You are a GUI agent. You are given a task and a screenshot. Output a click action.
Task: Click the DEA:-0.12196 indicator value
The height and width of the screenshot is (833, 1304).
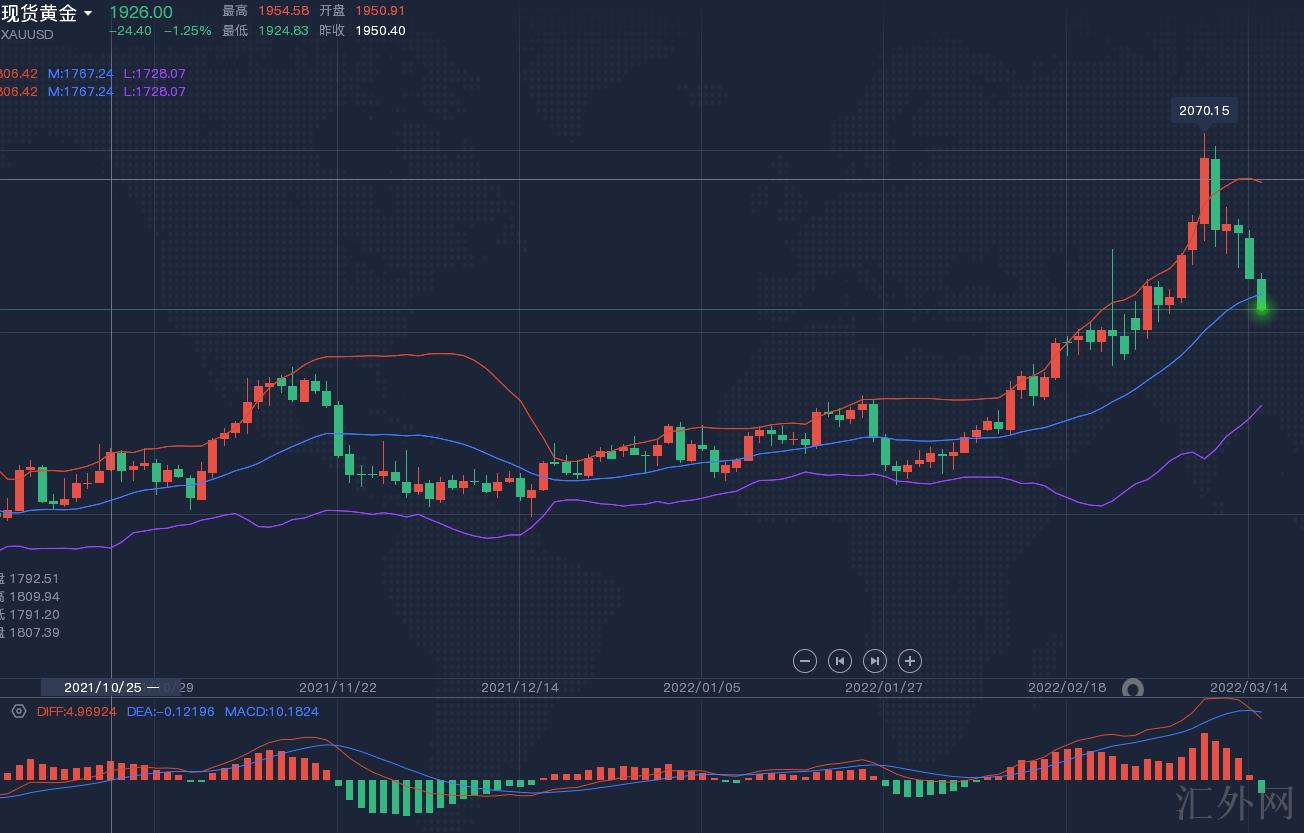tap(170, 712)
